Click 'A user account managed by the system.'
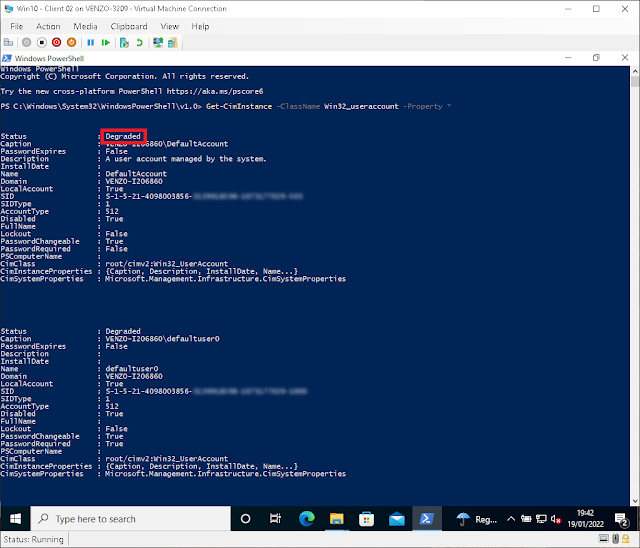This screenshot has height=548, width=640. [x=186, y=159]
